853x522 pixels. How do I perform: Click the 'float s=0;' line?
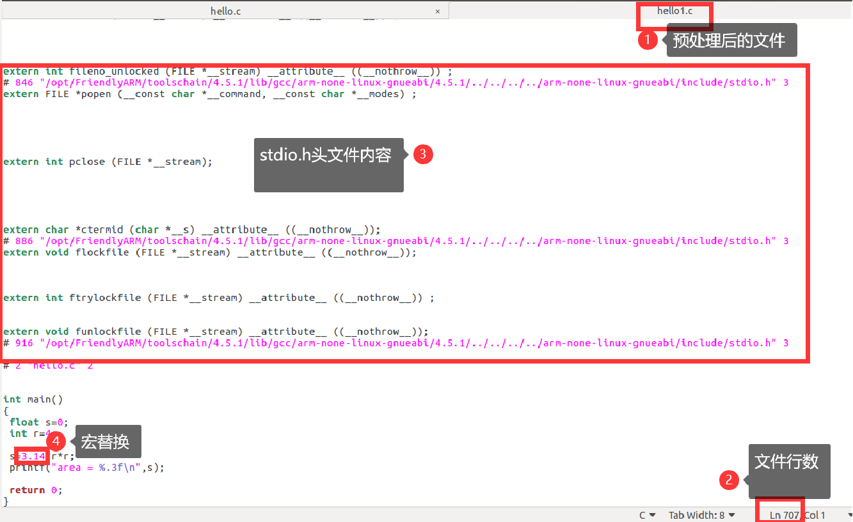click(39, 422)
